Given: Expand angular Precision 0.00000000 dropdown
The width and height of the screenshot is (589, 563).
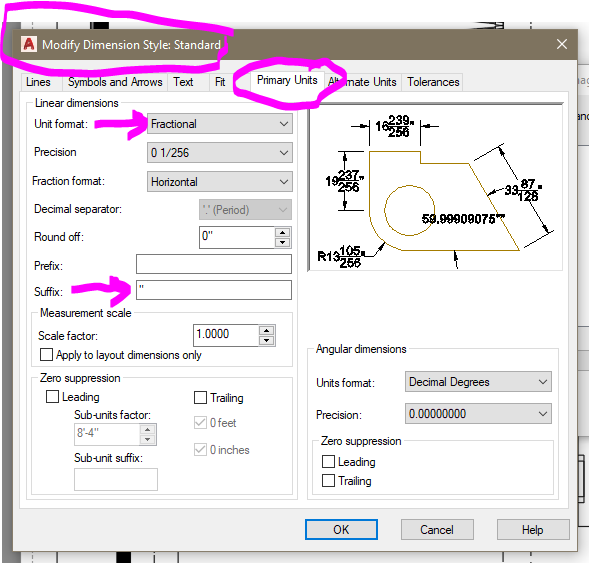Looking at the screenshot, I should pyautogui.click(x=478, y=414).
